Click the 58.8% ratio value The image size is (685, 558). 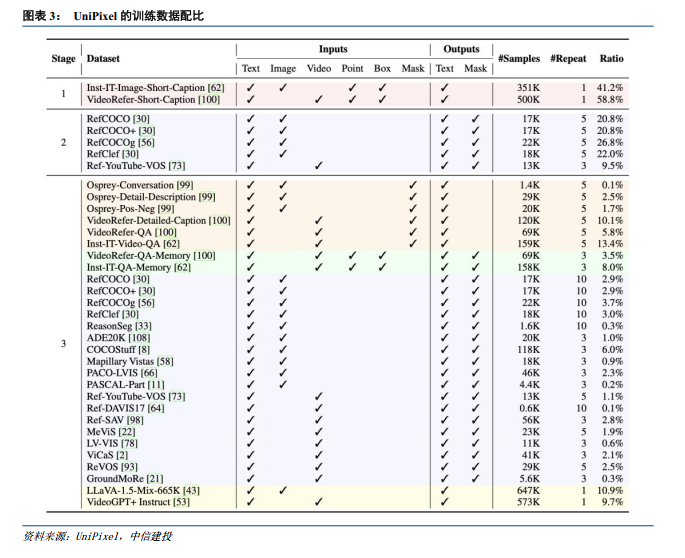coord(610,100)
